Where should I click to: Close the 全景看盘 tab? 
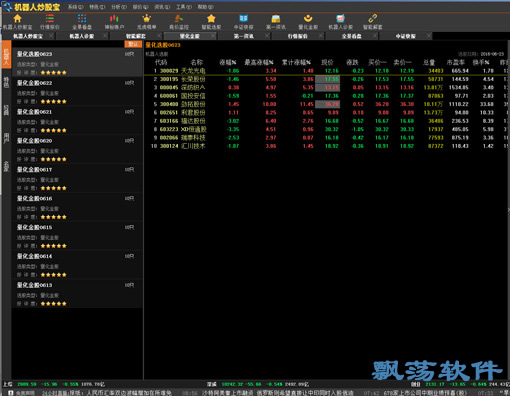(375, 35)
